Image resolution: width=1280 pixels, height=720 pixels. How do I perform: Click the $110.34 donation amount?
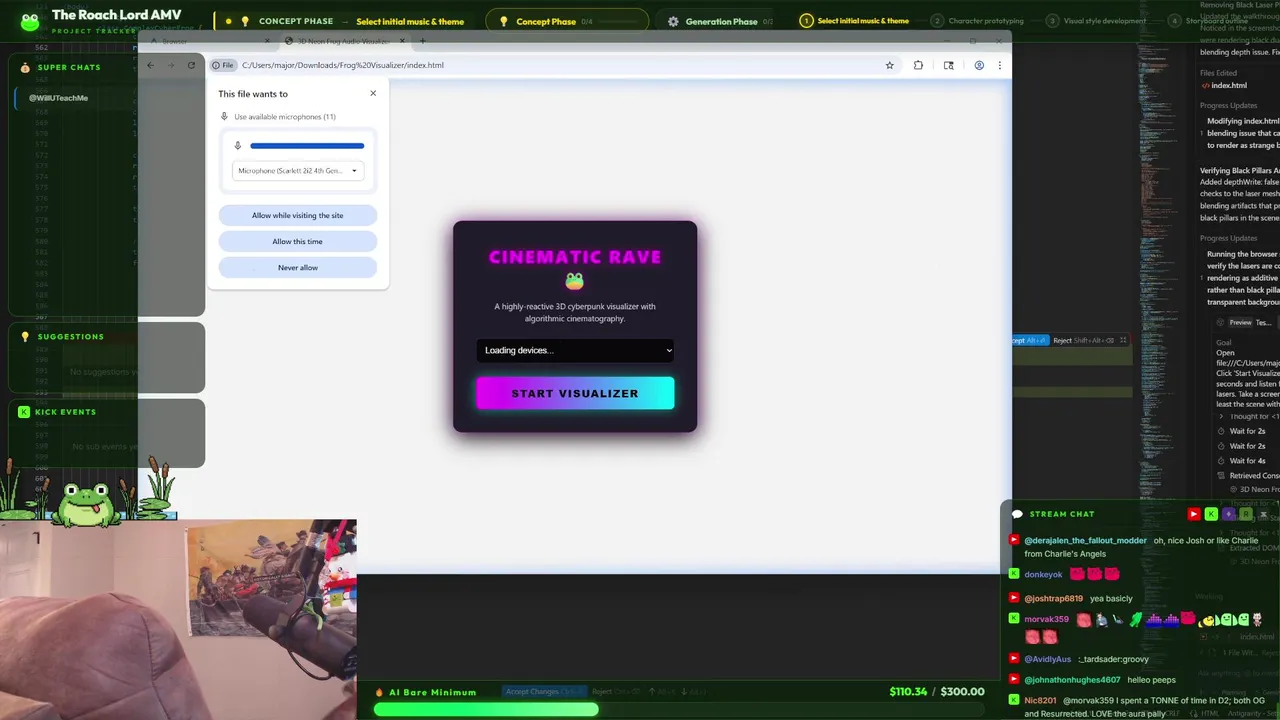pyautogui.click(x=908, y=692)
